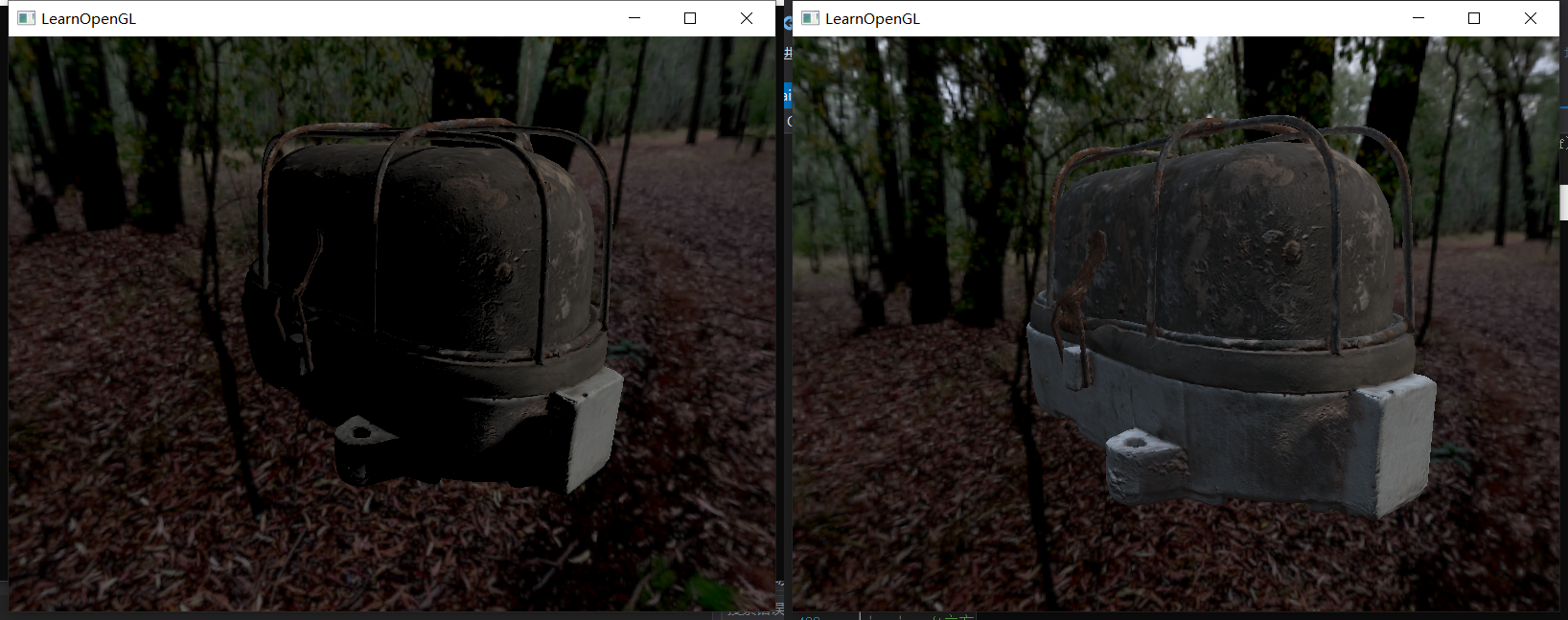
Task: Click the app icon in the darker render's title bar
Action: point(26,18)
